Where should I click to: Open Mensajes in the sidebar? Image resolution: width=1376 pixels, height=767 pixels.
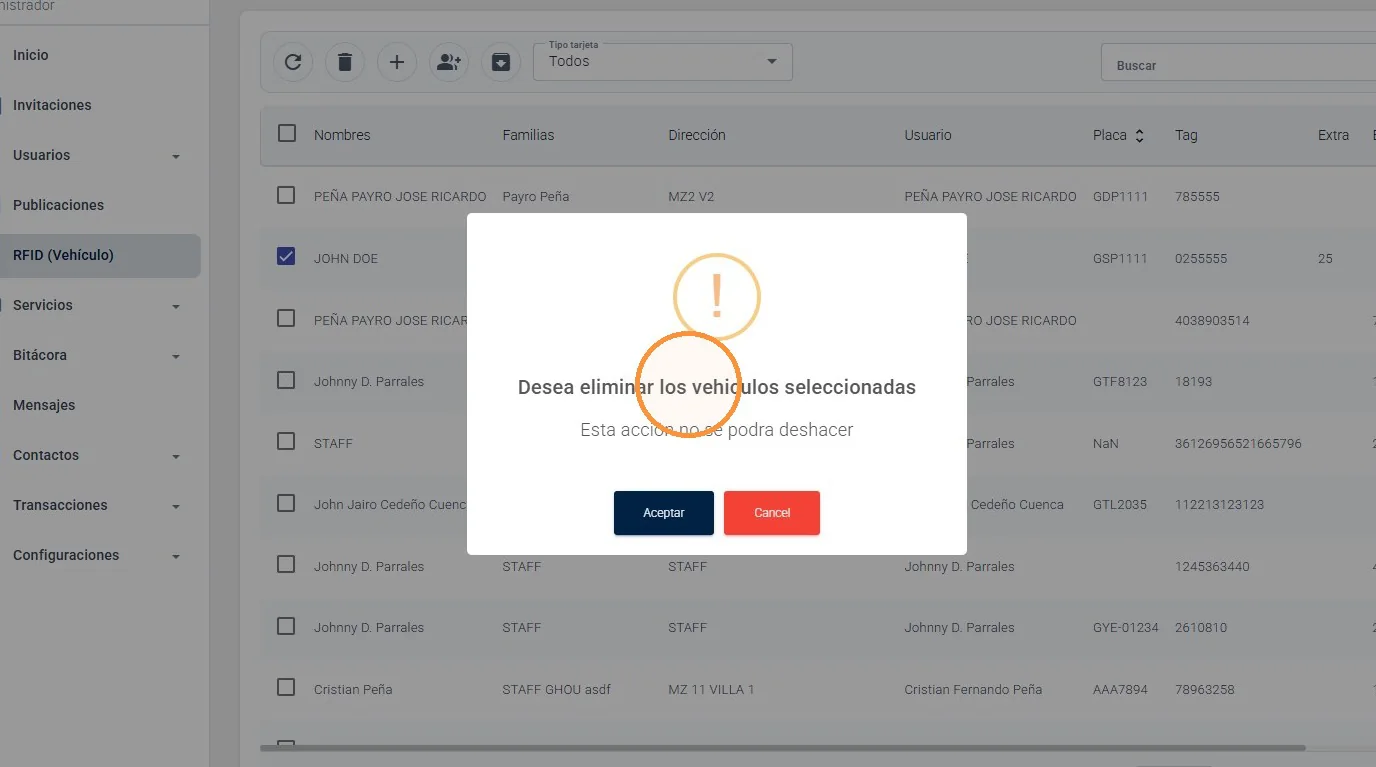click(44, 405)
